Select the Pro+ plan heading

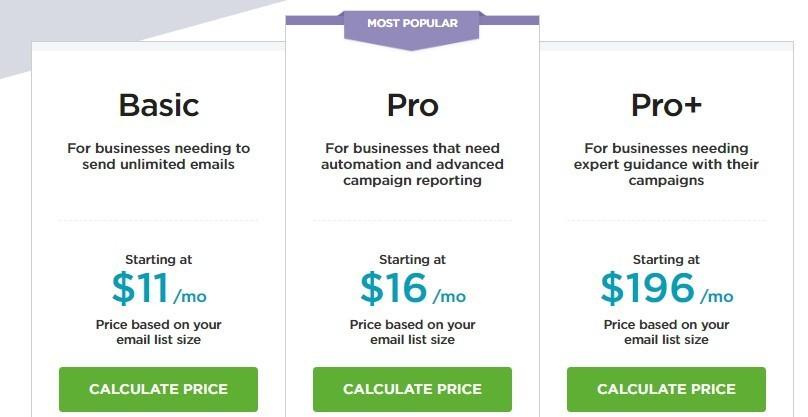click(666, 105)
